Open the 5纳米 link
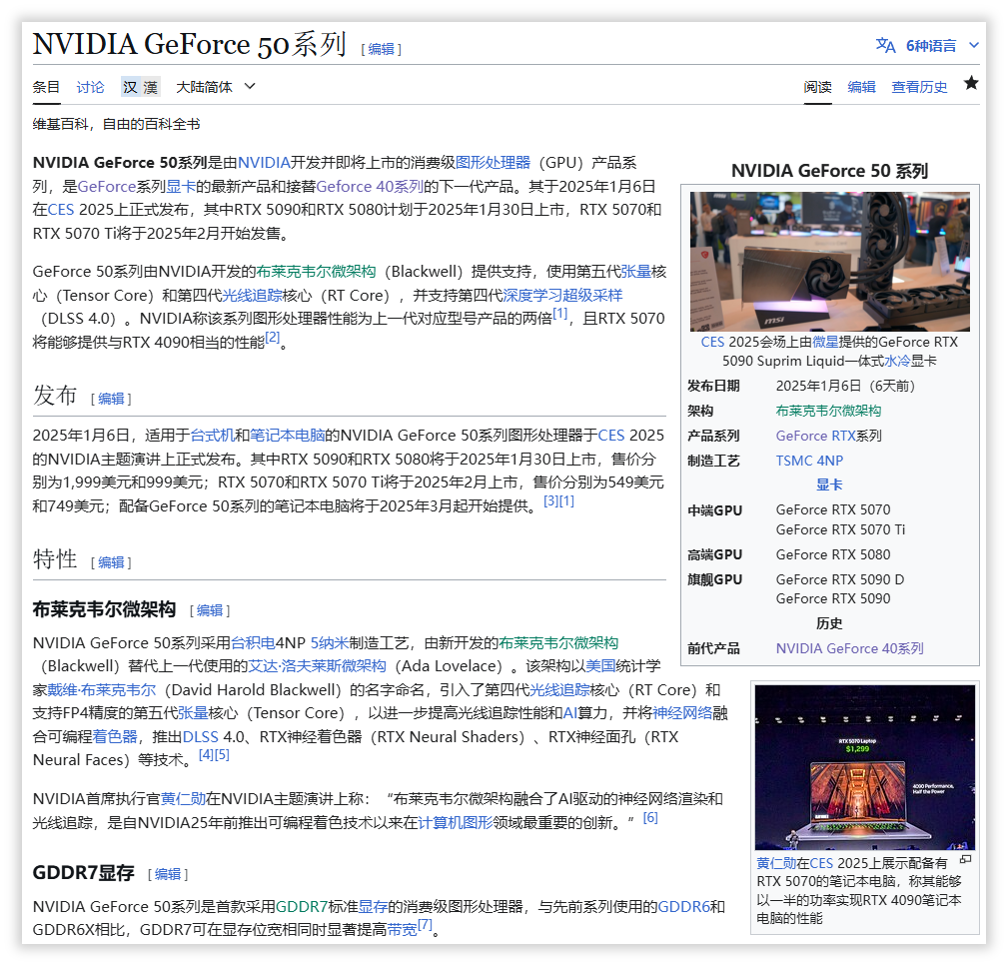 329,643
